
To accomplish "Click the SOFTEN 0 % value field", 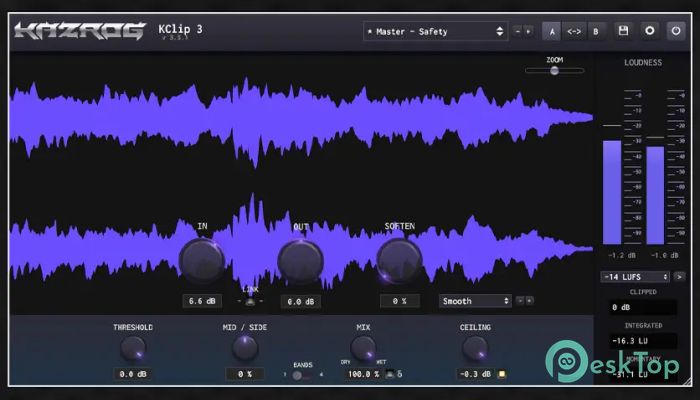I will (400, 301).
